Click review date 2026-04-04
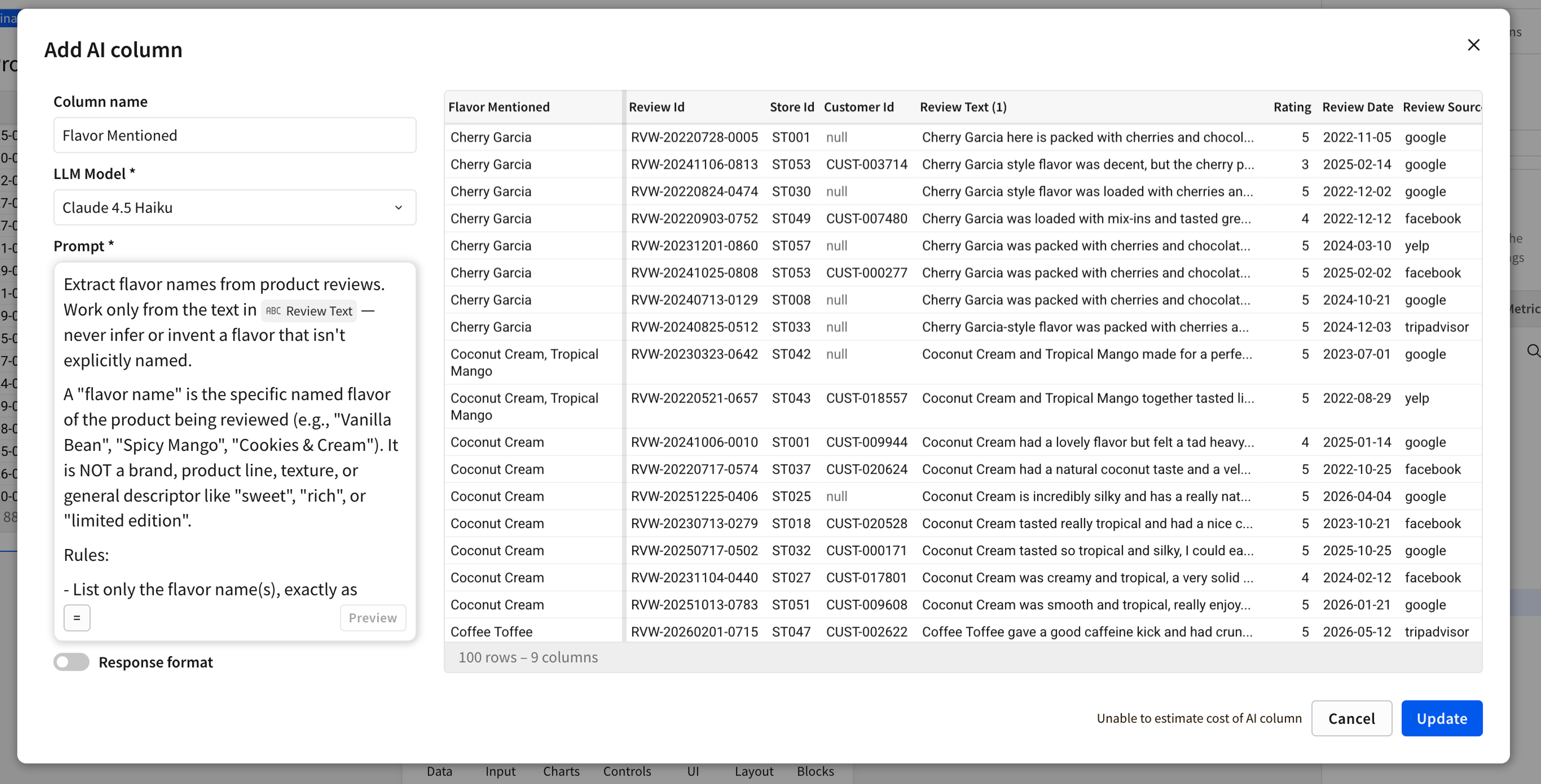The image size is (1541, 784). (1357, 496)
